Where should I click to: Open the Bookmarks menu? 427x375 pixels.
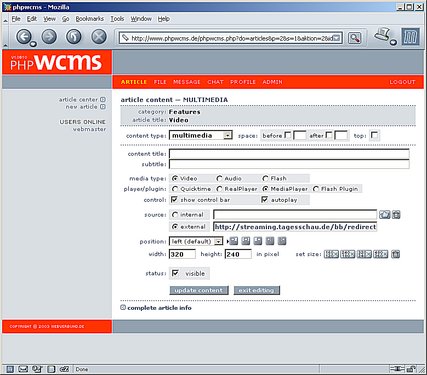point(90,19)
